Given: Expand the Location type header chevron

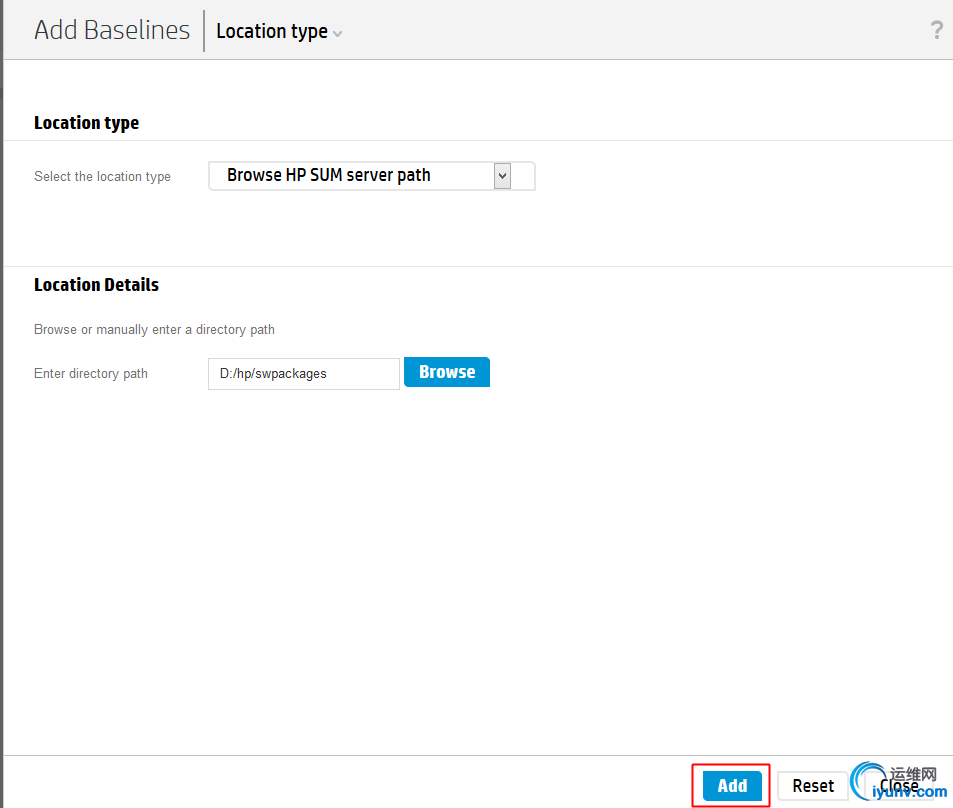Looking at the screenshot, I should click(338, 33).
